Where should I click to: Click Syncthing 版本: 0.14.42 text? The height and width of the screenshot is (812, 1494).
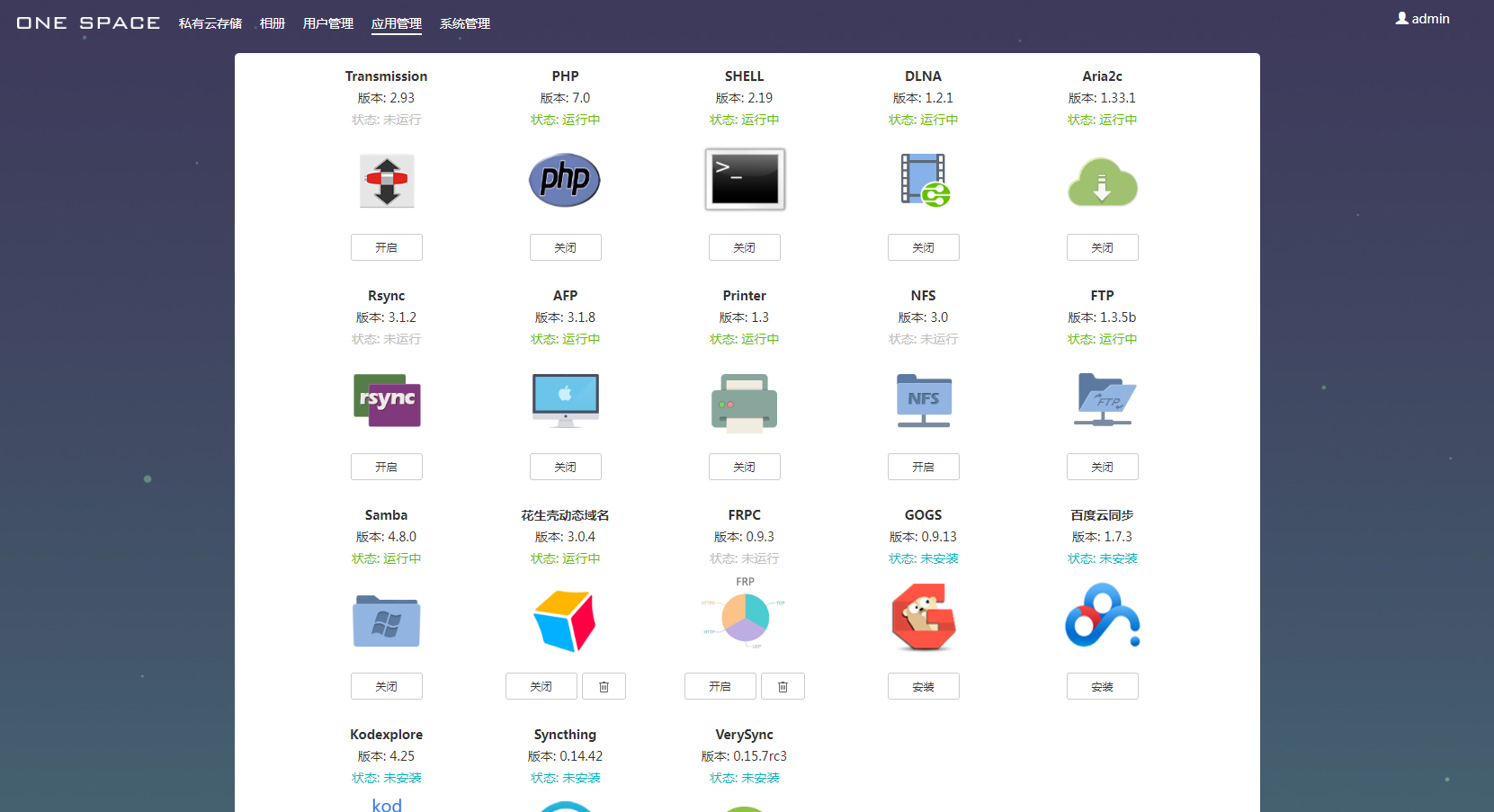coord(566,756)
